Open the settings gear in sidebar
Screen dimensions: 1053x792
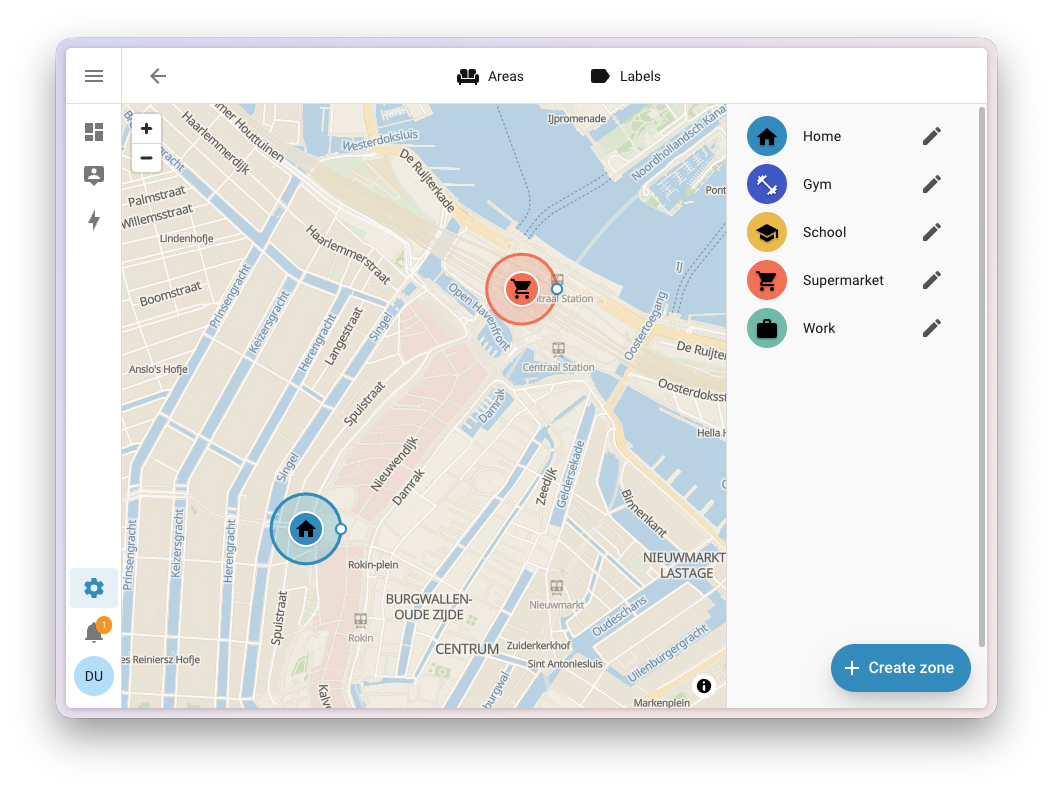click(94, 588)
